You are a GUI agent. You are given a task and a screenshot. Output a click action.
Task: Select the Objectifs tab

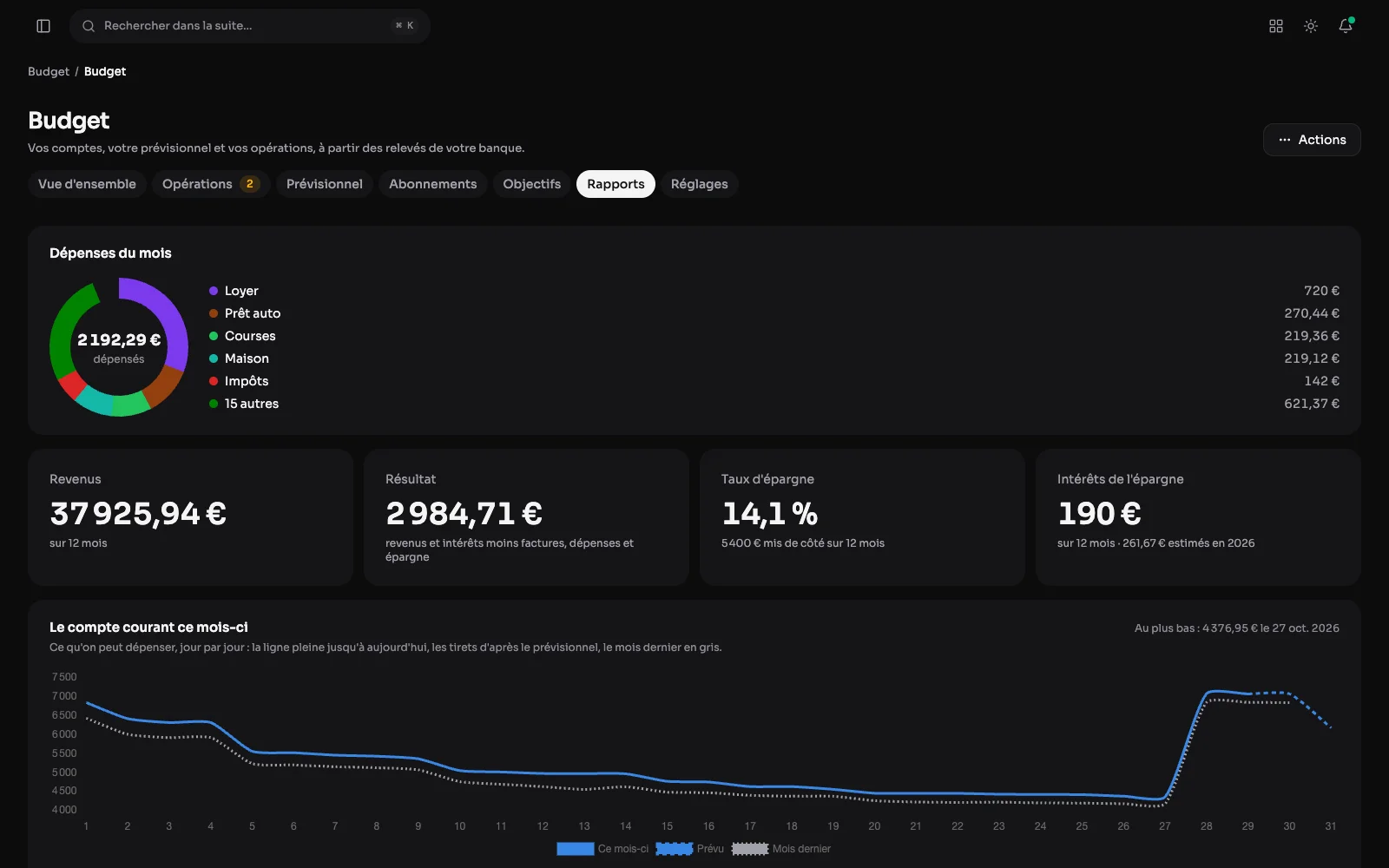532,184
